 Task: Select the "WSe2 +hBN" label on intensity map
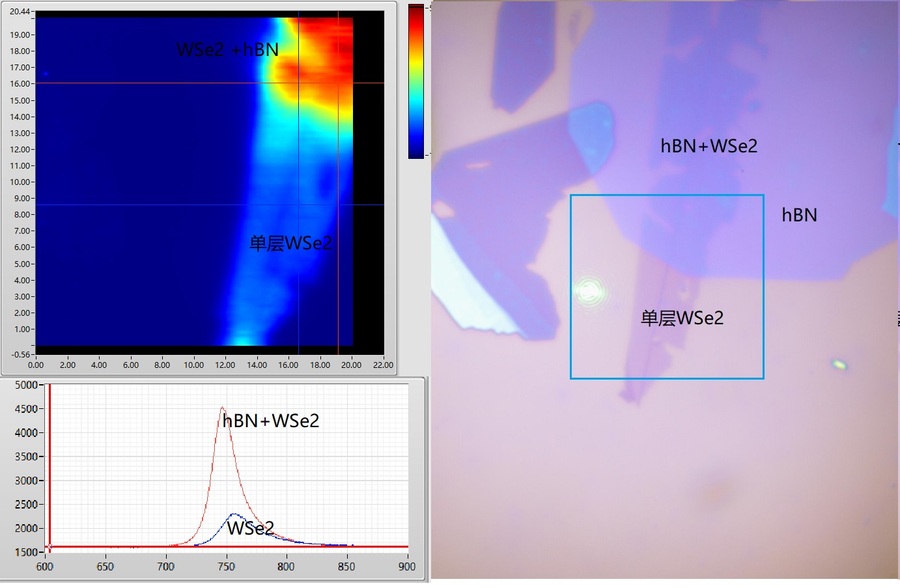(x=227, y=48)
